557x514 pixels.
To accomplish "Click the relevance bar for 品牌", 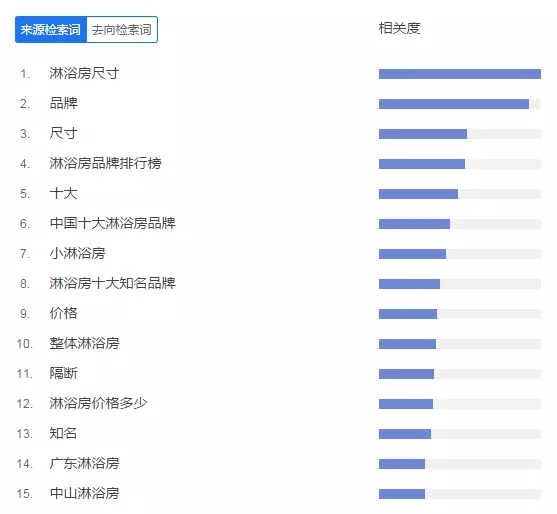I will point(460,104).
